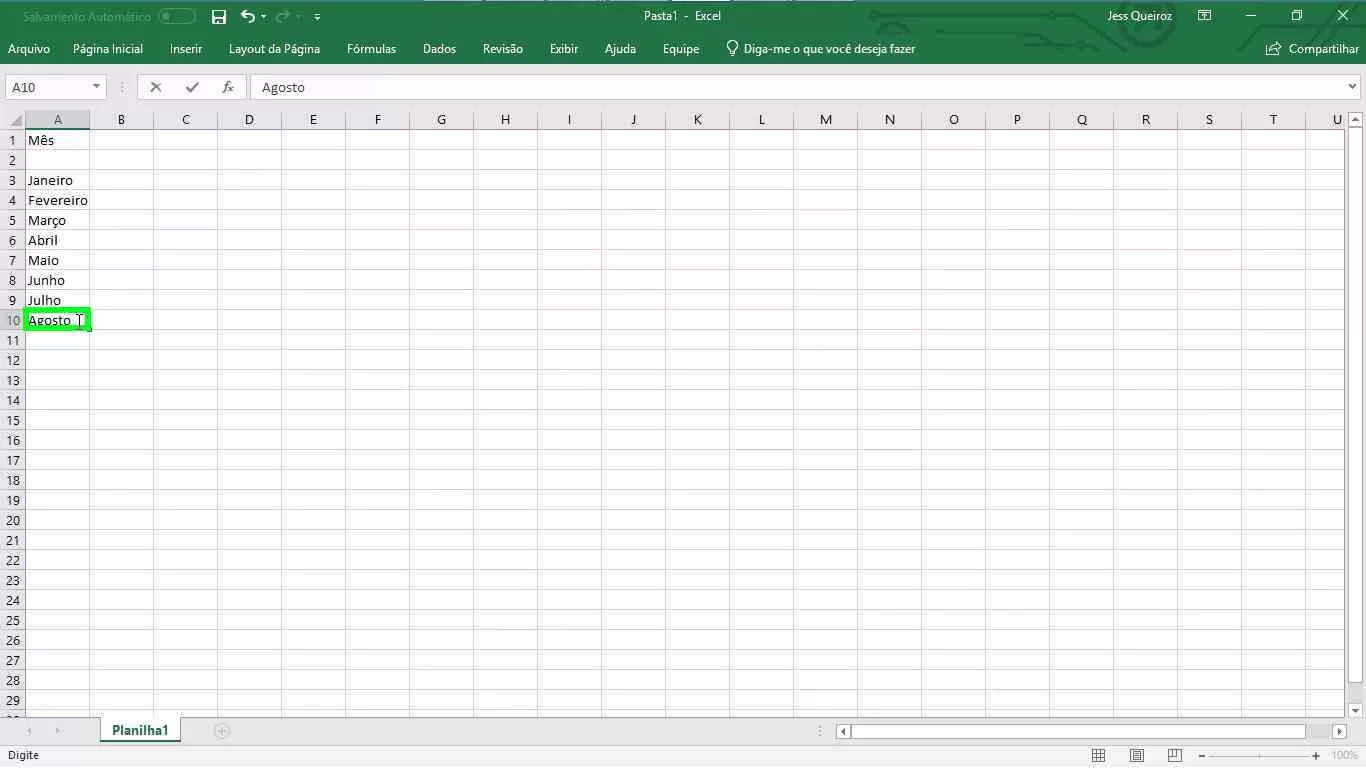Select the Planilha1 sheet tab
1366x768 pixels.
tap(140, 731)
